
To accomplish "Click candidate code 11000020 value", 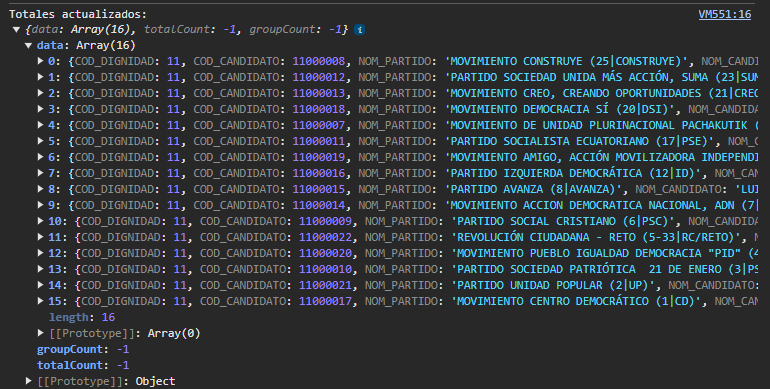I will [x=326, y=253].
